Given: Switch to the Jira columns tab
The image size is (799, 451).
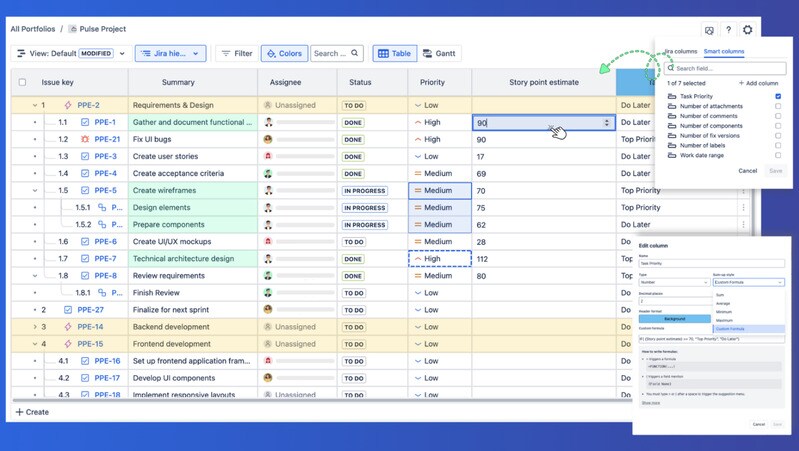Looking at the screenshot, I should 680,51.
